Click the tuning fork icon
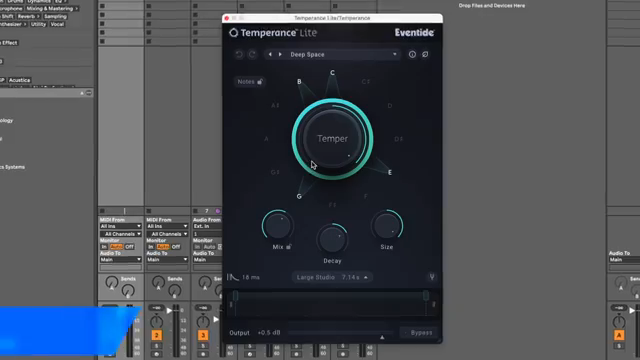640x360 pixels. [432, 277]
